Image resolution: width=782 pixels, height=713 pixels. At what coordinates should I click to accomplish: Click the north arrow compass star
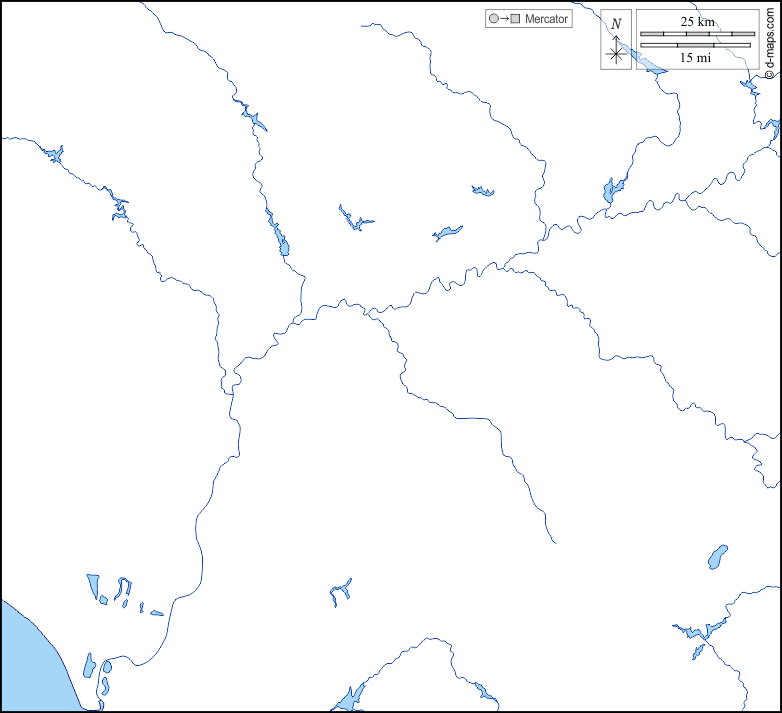[x=616, y=54]
